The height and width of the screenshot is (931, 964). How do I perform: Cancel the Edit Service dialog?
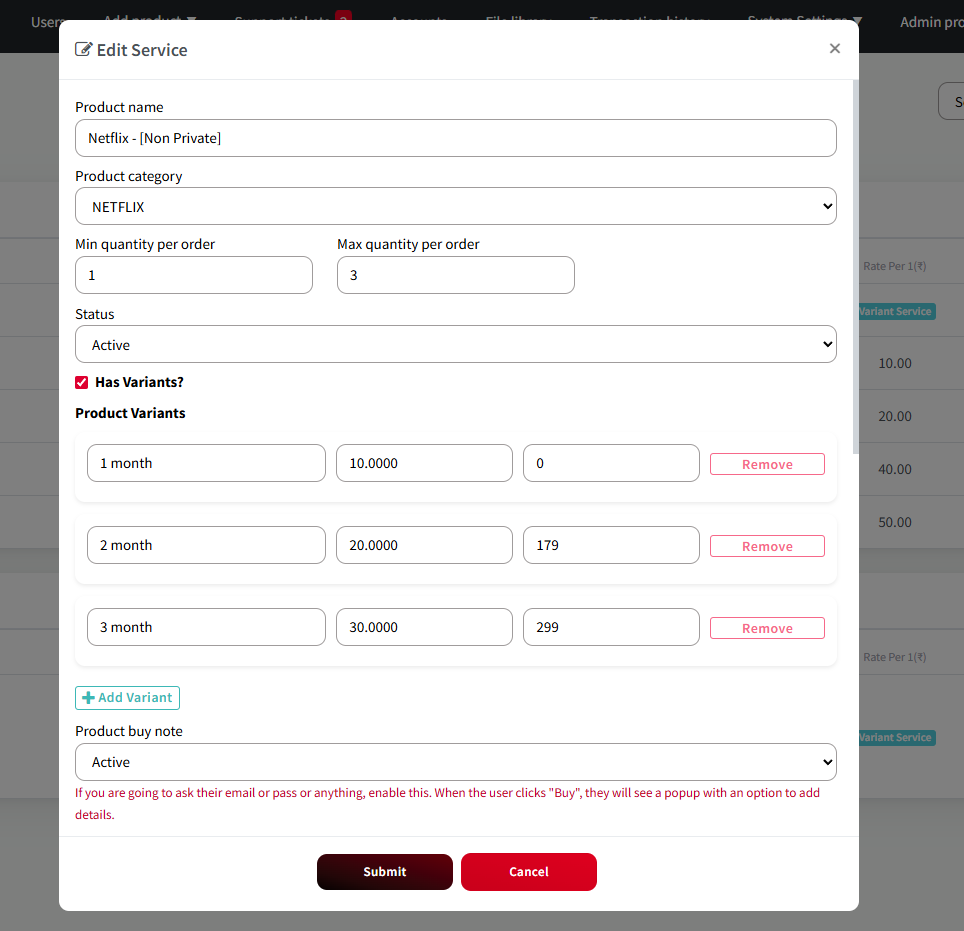click(529, 872)
